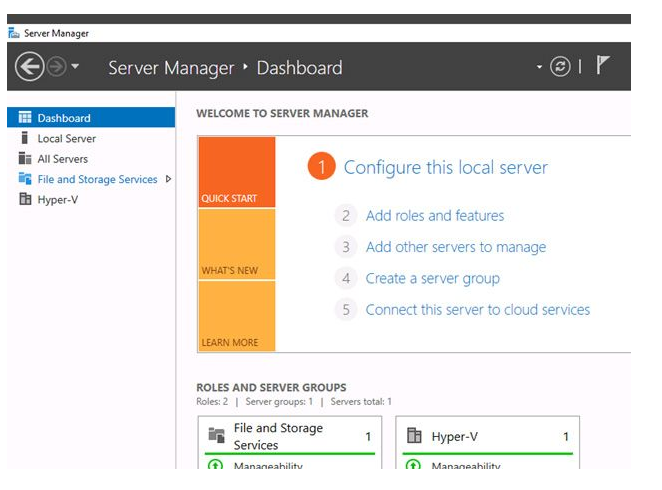Open the notifications flag icon

click(602, 65)
